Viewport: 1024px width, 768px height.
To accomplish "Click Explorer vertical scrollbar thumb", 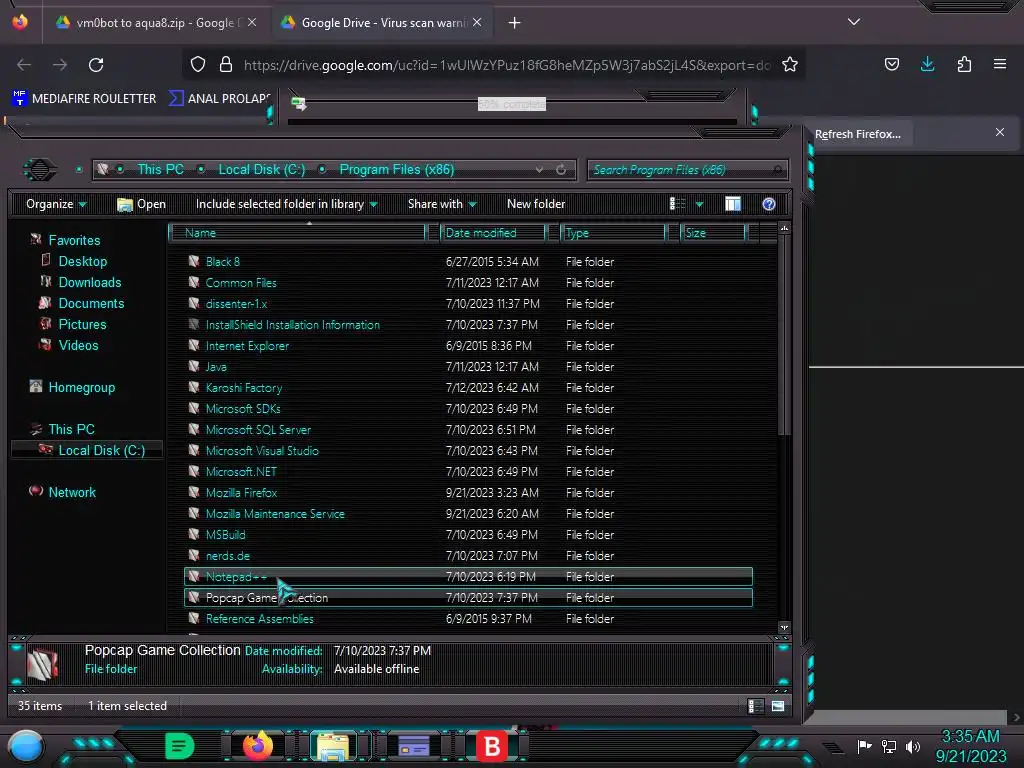I will (784, 336).
